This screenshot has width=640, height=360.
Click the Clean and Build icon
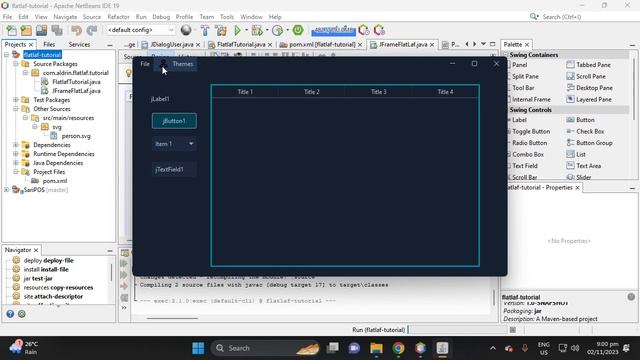221,30
